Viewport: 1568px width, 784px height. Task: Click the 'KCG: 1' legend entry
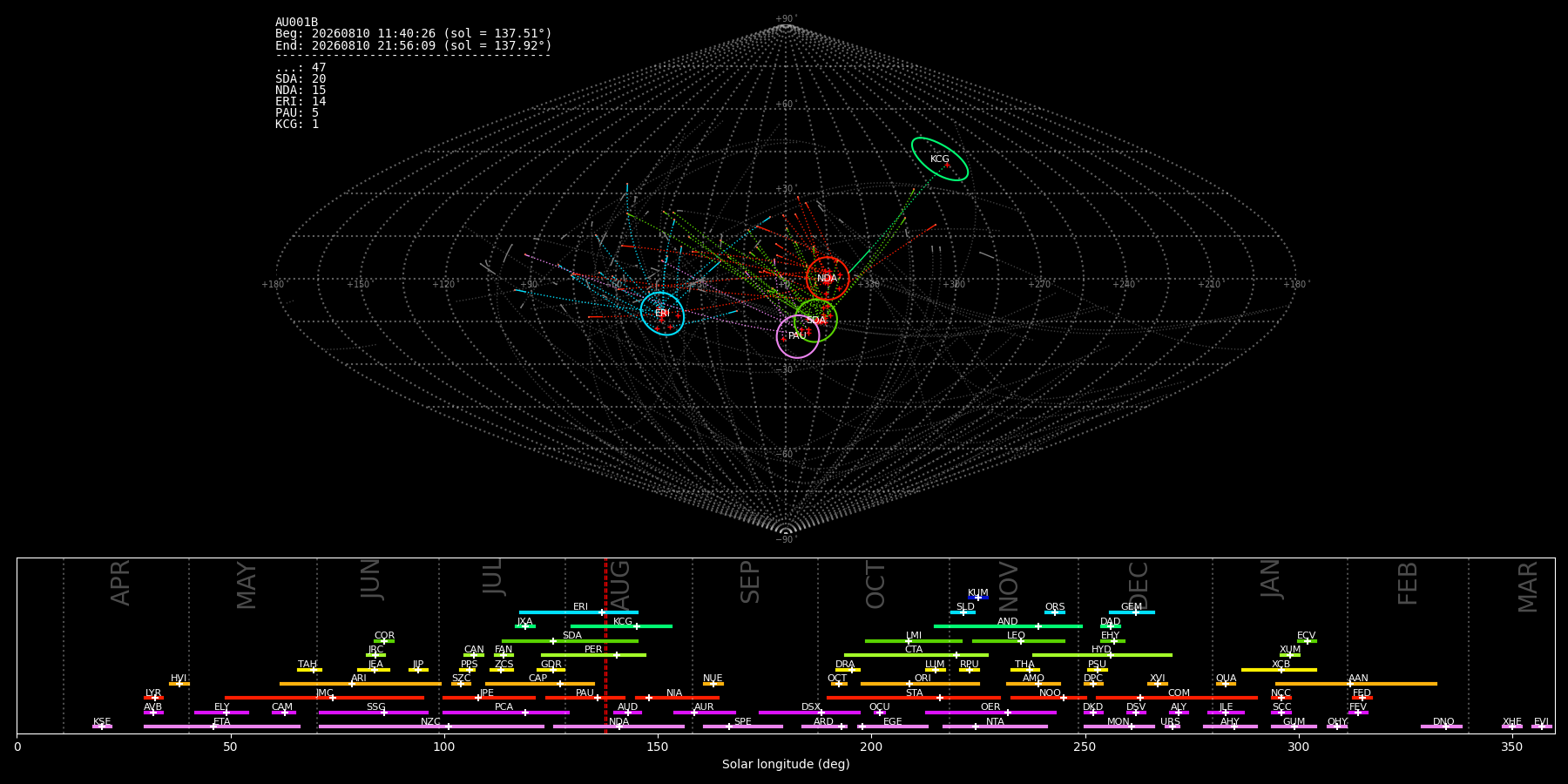pos(297,125)
